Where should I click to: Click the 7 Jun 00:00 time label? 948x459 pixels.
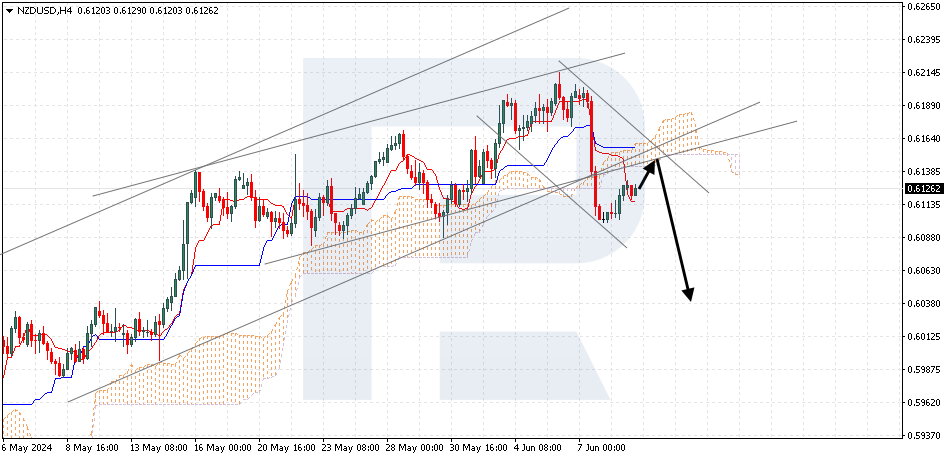point(602,448)
